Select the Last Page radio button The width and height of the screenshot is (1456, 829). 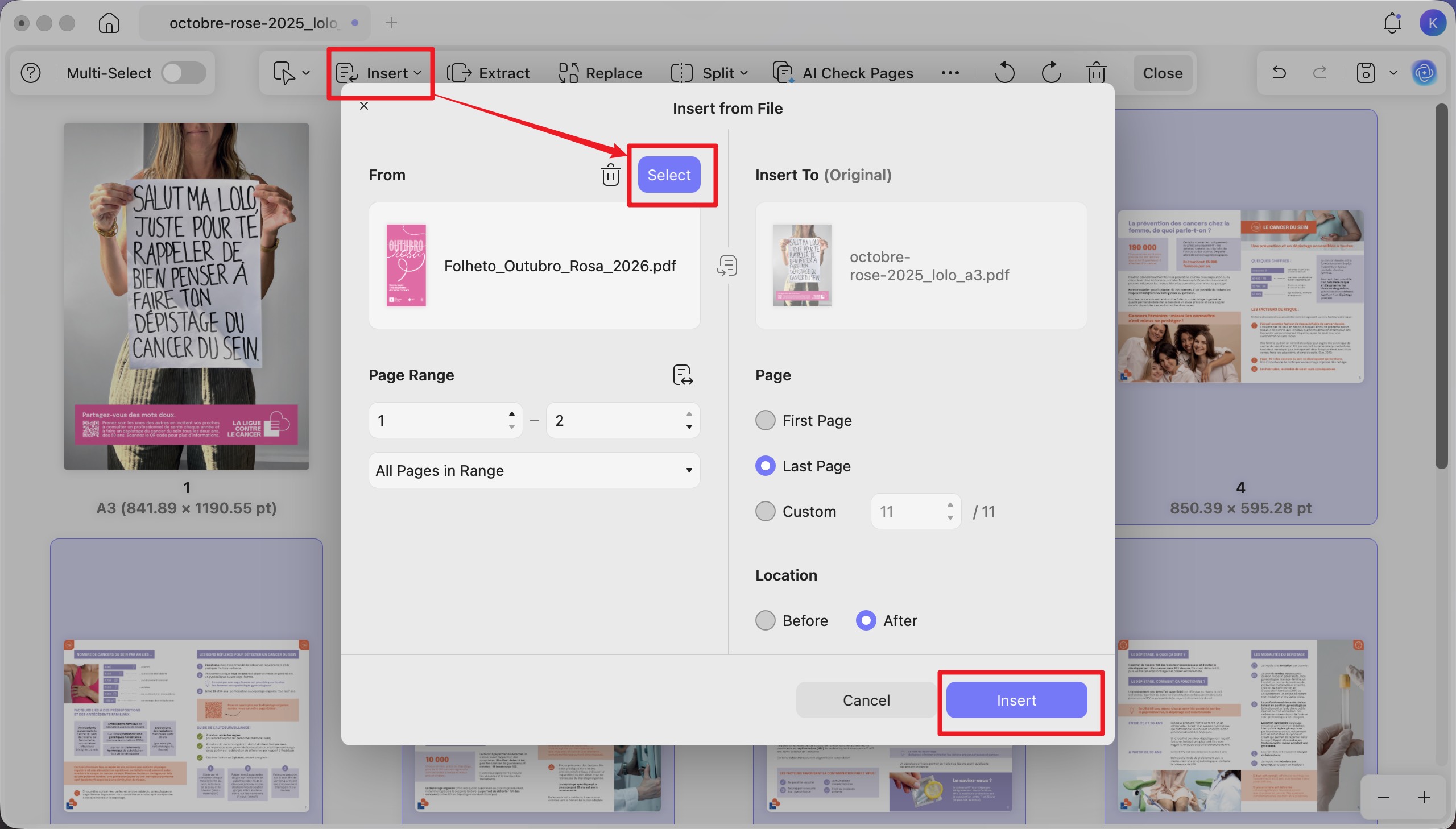(766, 466)
